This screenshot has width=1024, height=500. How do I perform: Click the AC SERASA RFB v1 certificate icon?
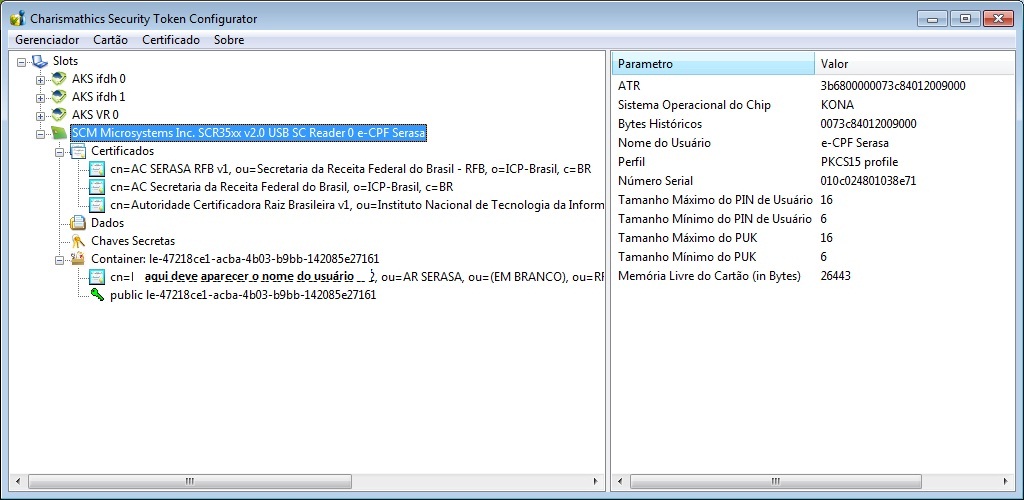(x=97, y=169)
